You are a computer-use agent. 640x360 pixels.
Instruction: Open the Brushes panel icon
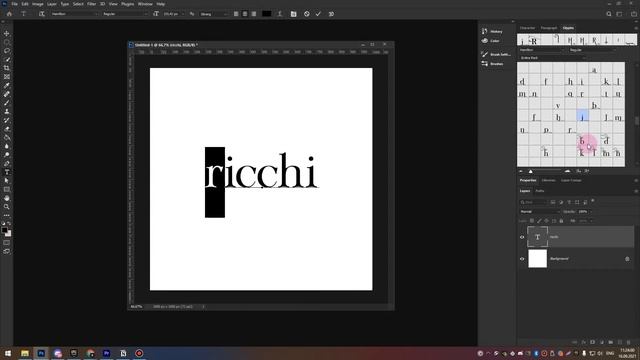[484, 64]
